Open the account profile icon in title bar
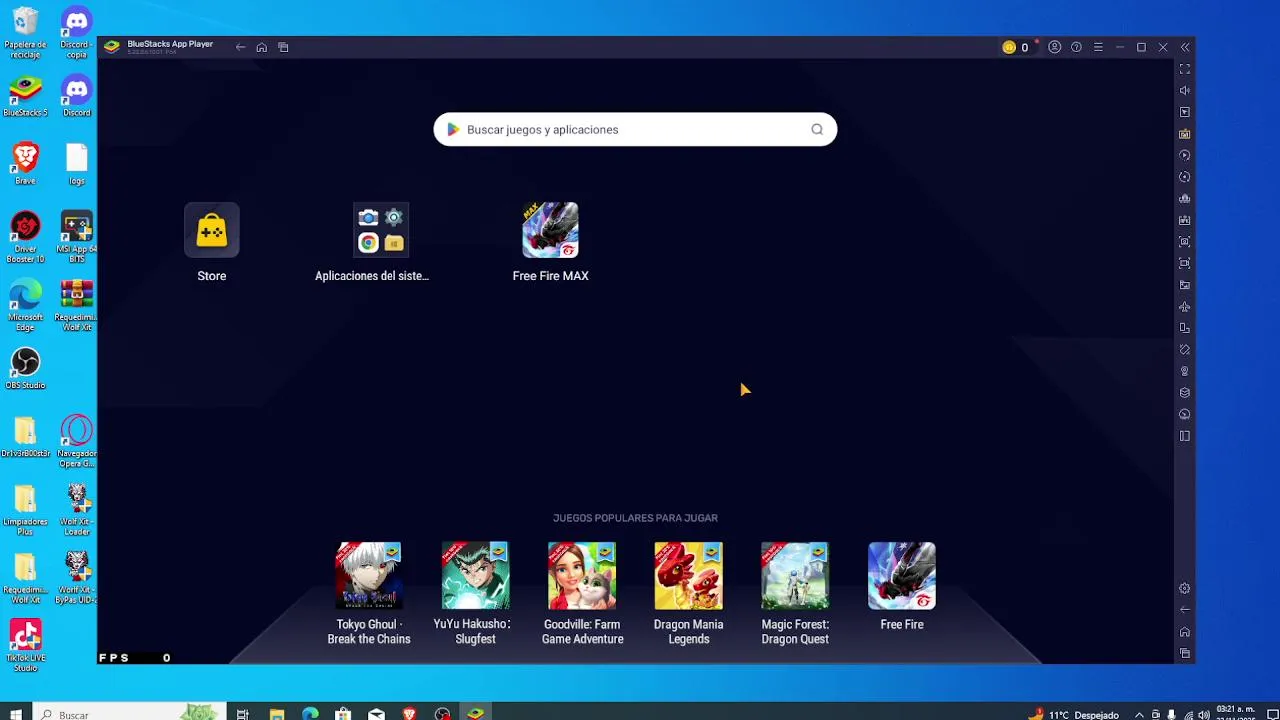The height and width of the screenshot is (720, 1280). click(x=1054, y=47)
